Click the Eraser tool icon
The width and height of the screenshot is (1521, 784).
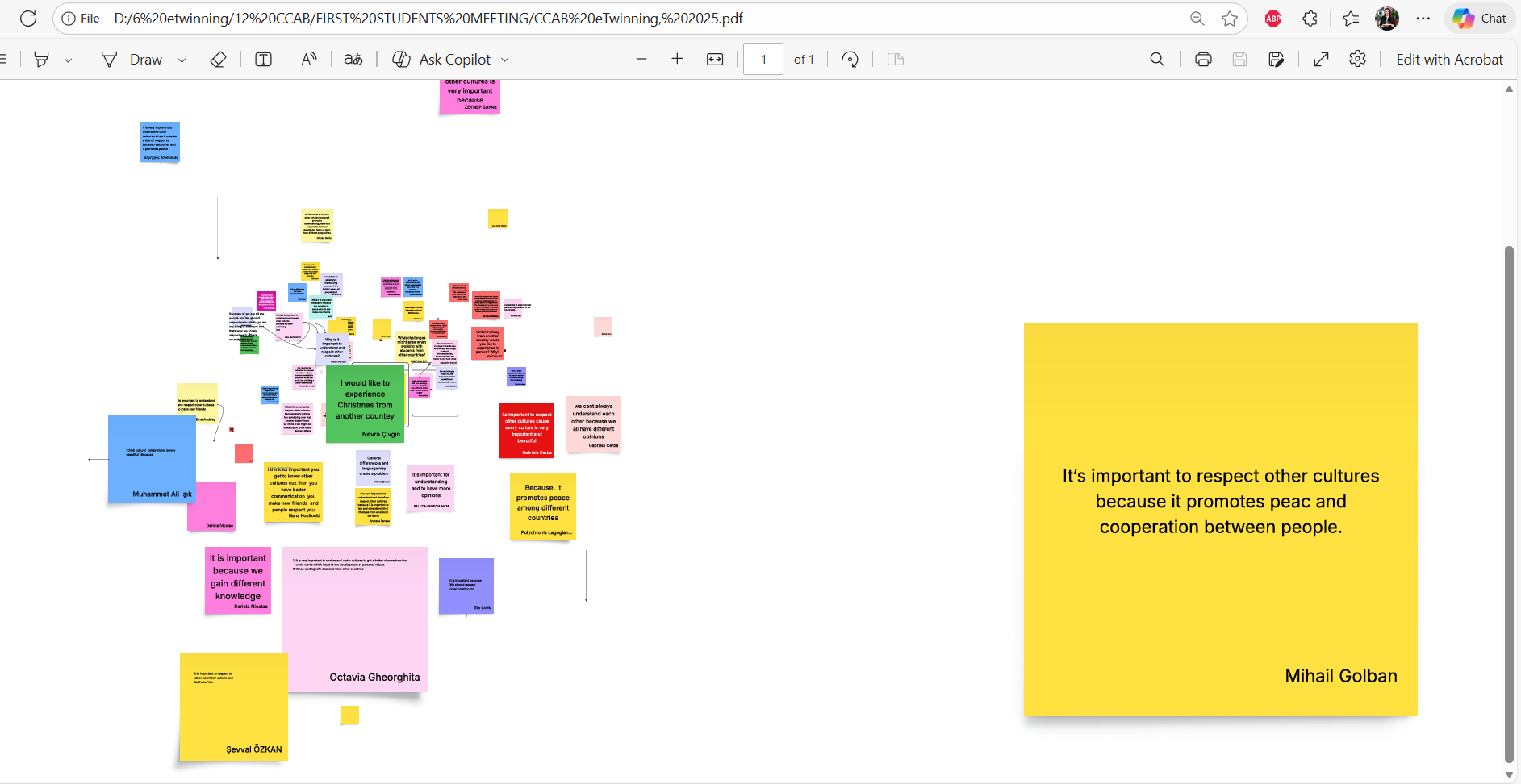(218, 60)
